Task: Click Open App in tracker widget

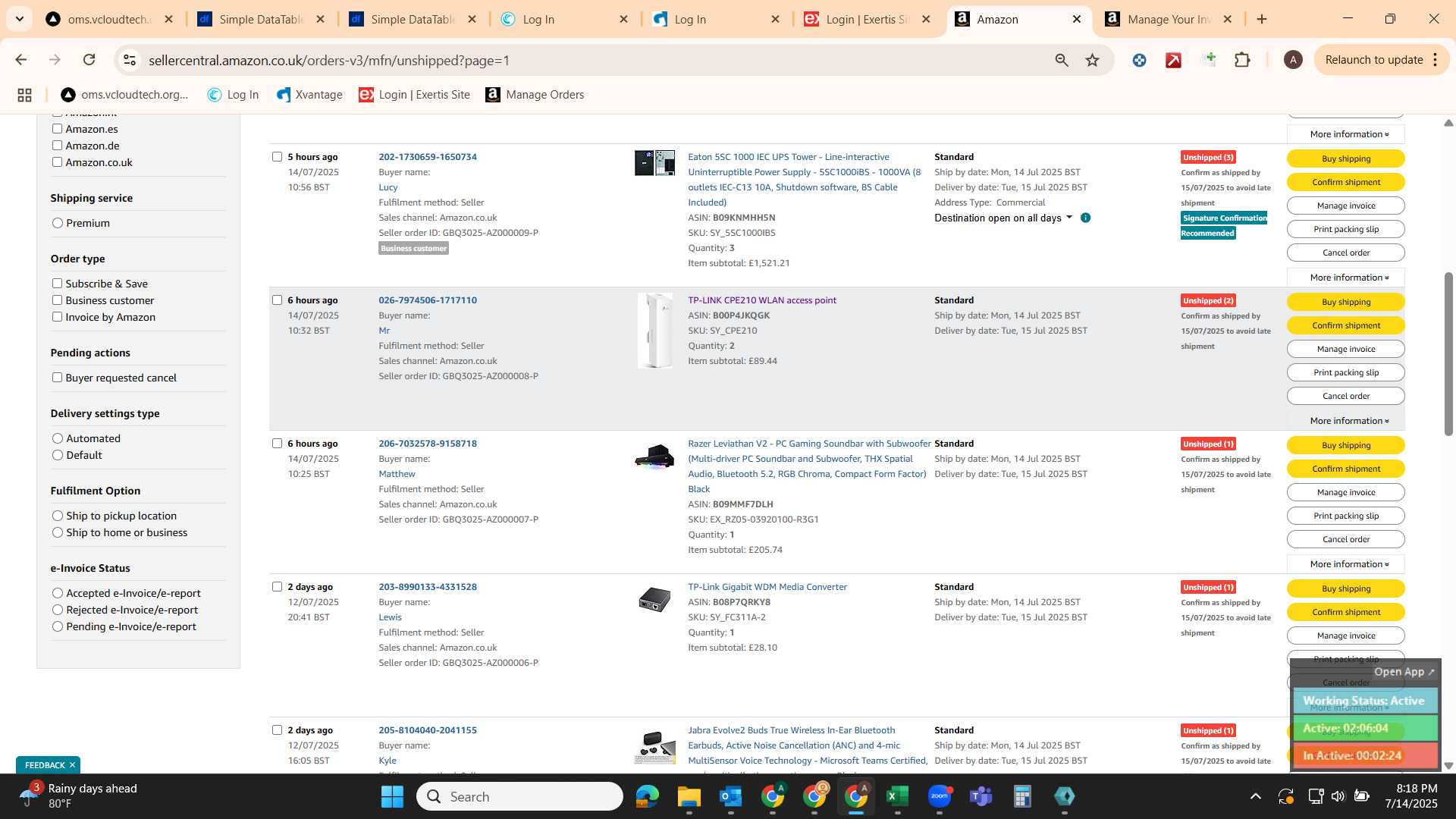Action: click(1404, 672)
